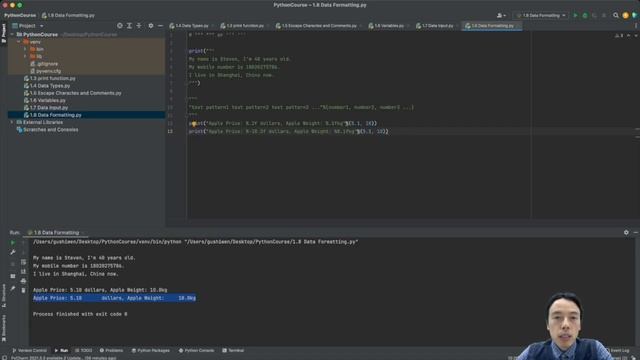Click the PythonCourse breadcrumb in navigation bar
640x360 pixels.
point(20,16)
